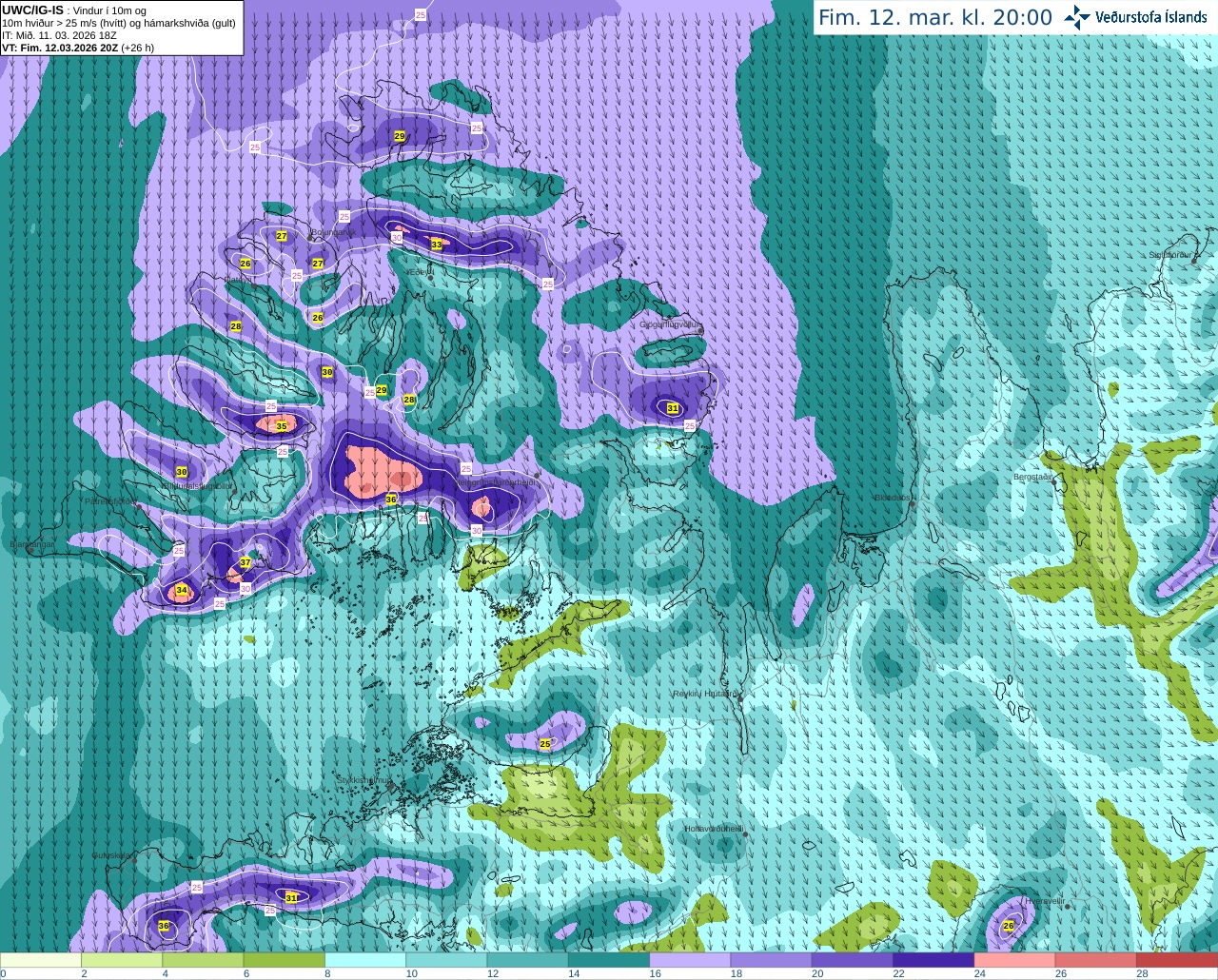Click the dark teal 14–16 m/s legend swatch

609,960
